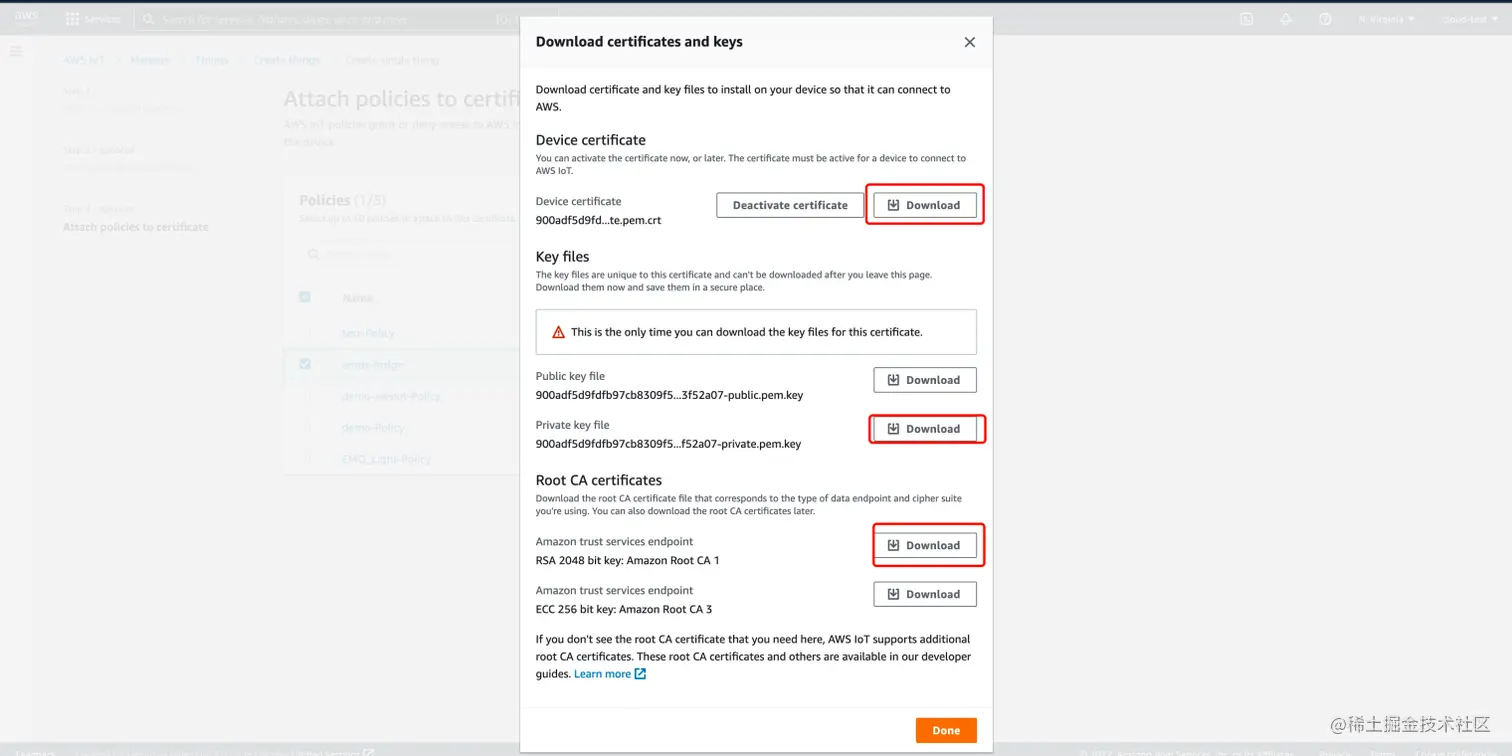Click the Root CA certificates section heading
1512x756 pixels.
[599, 480]
